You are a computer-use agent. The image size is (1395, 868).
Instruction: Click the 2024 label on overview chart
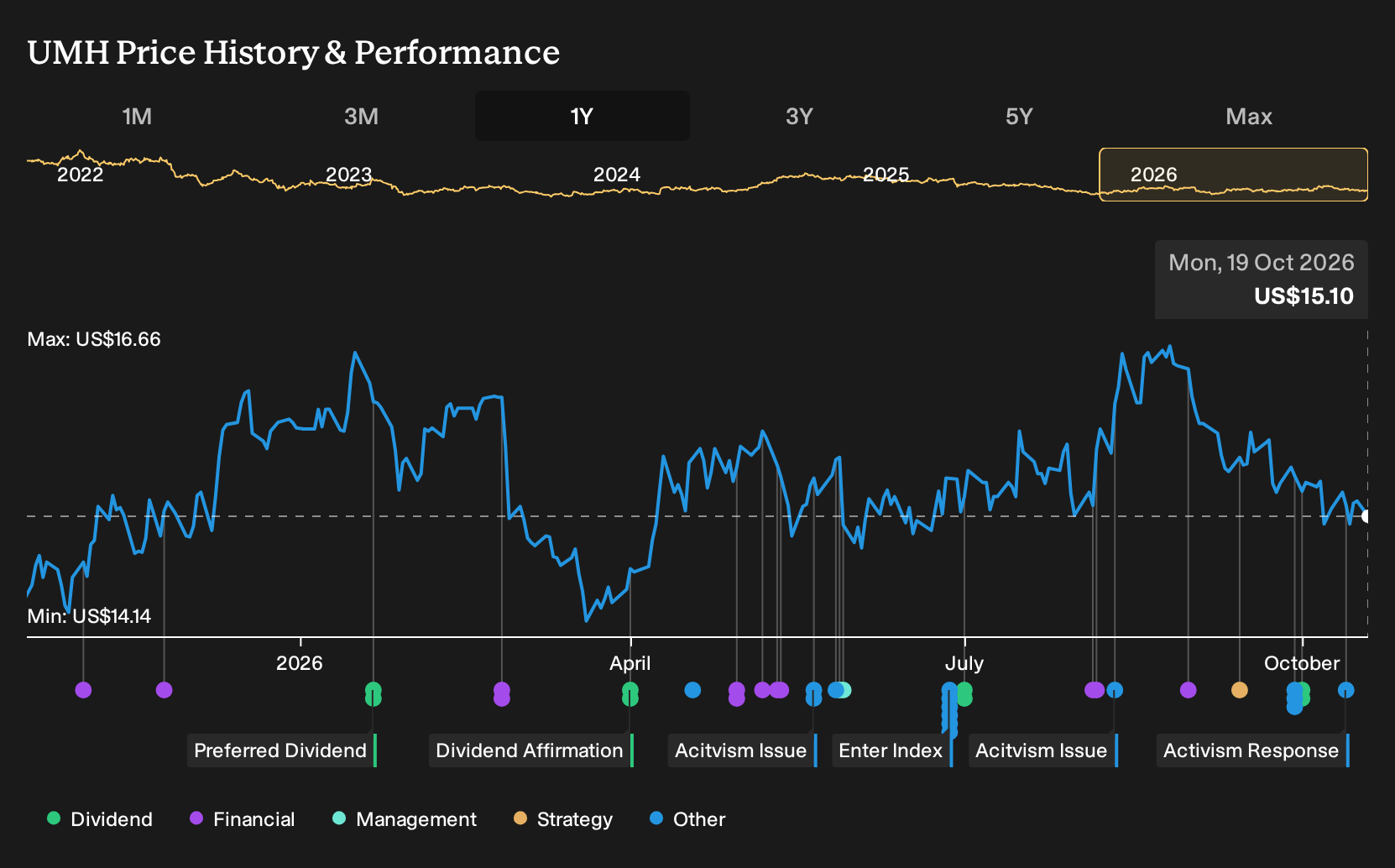tap(617, 175)
